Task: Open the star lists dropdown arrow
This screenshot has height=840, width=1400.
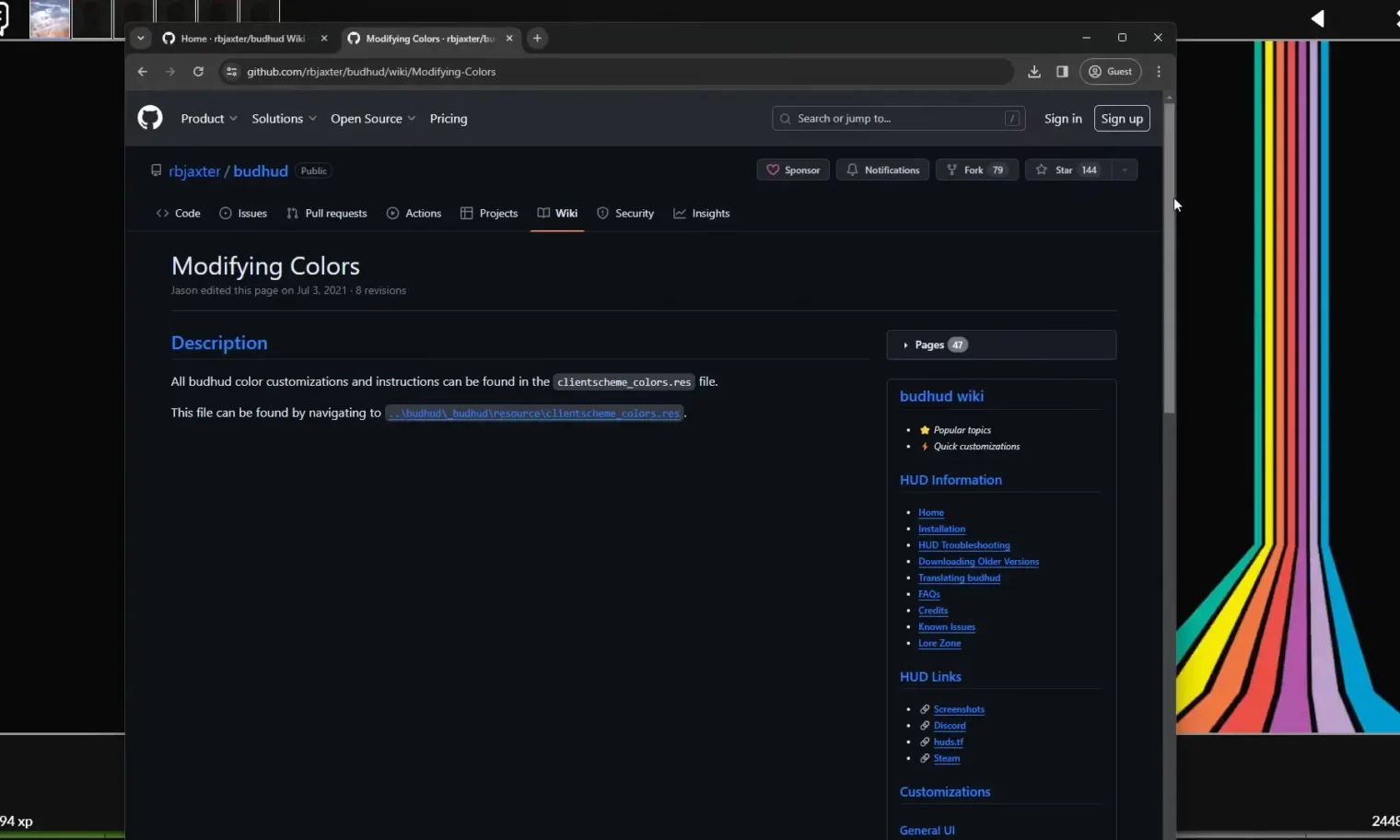Action: (x=1125, y=169)
